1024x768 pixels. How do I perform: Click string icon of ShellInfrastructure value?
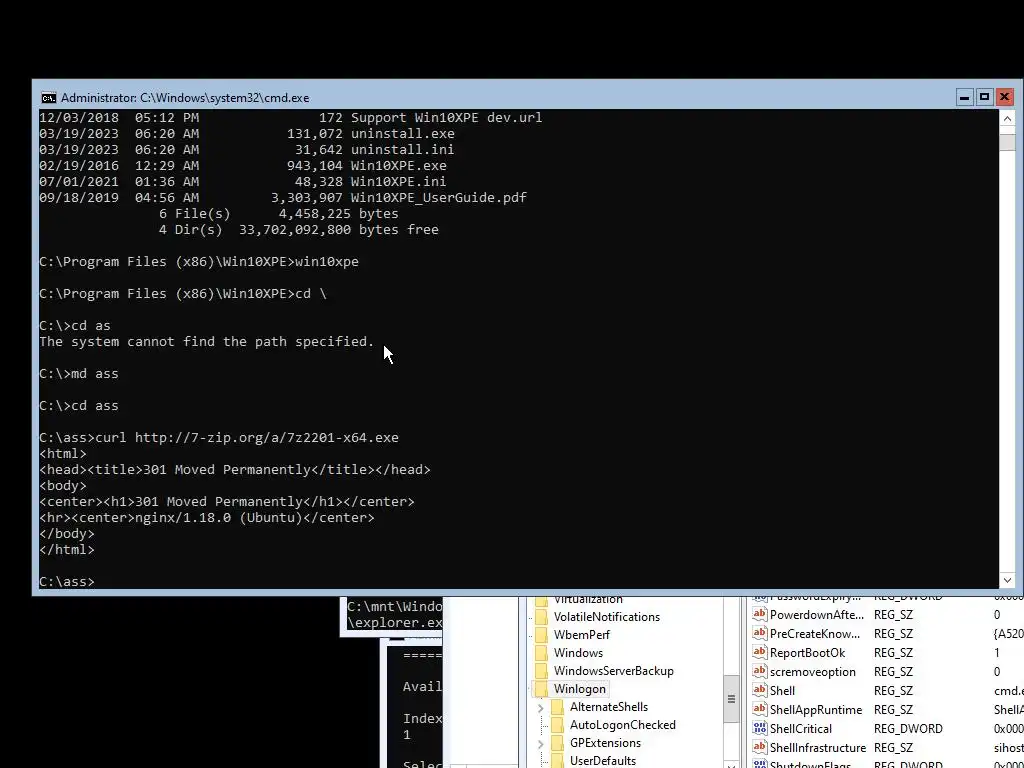pos(759,747)
